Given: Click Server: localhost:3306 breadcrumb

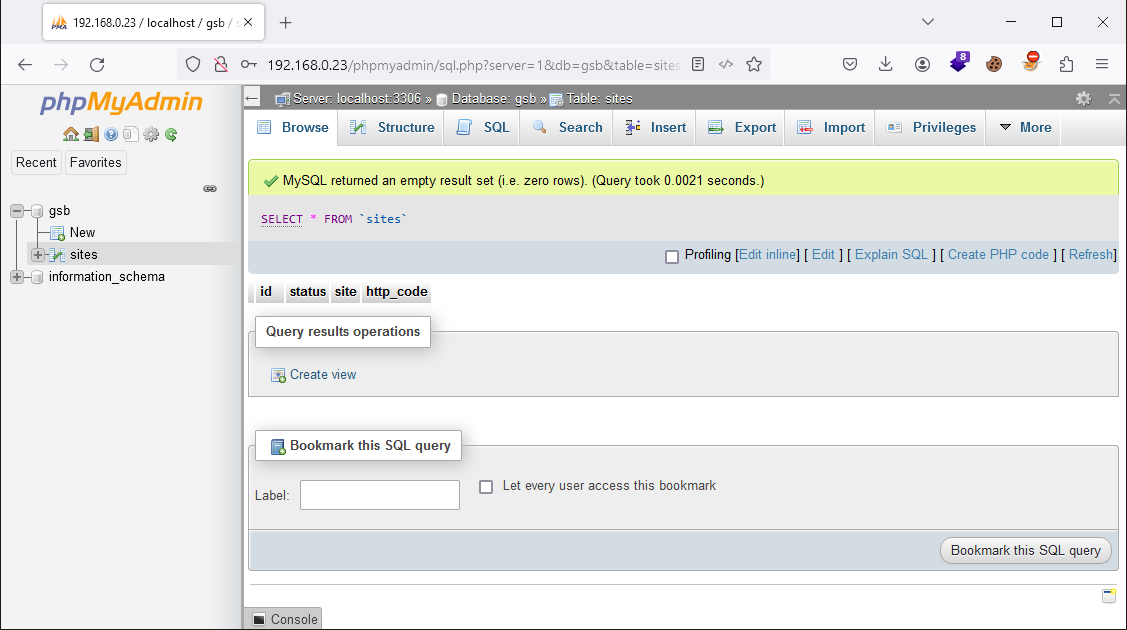Looking at the screenshot, I should click(x=356, y=98).
